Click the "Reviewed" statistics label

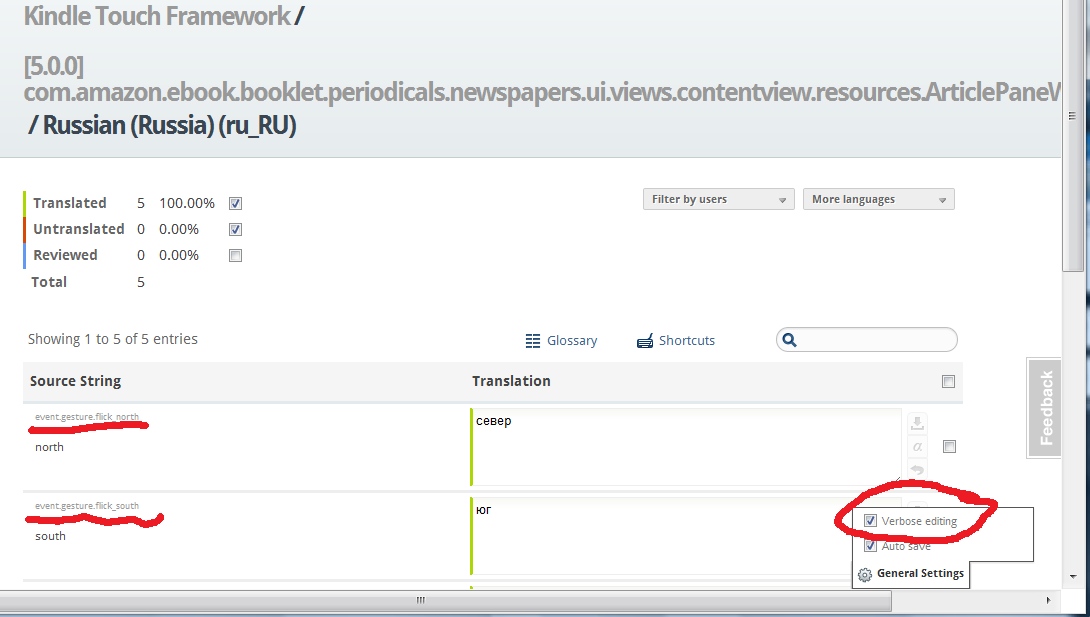pos(65,255)
